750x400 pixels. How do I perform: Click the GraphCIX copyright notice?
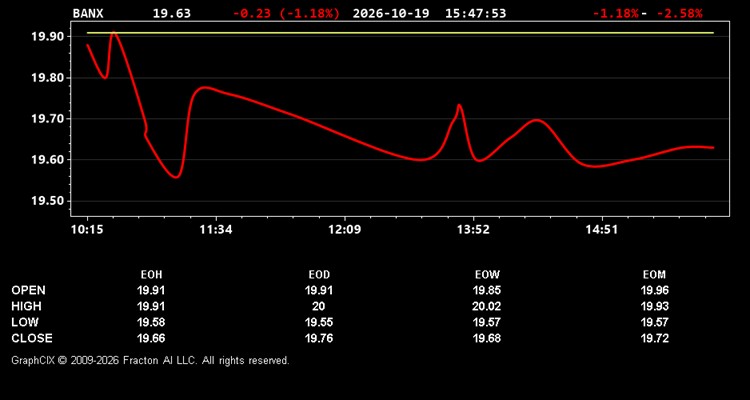150,360
